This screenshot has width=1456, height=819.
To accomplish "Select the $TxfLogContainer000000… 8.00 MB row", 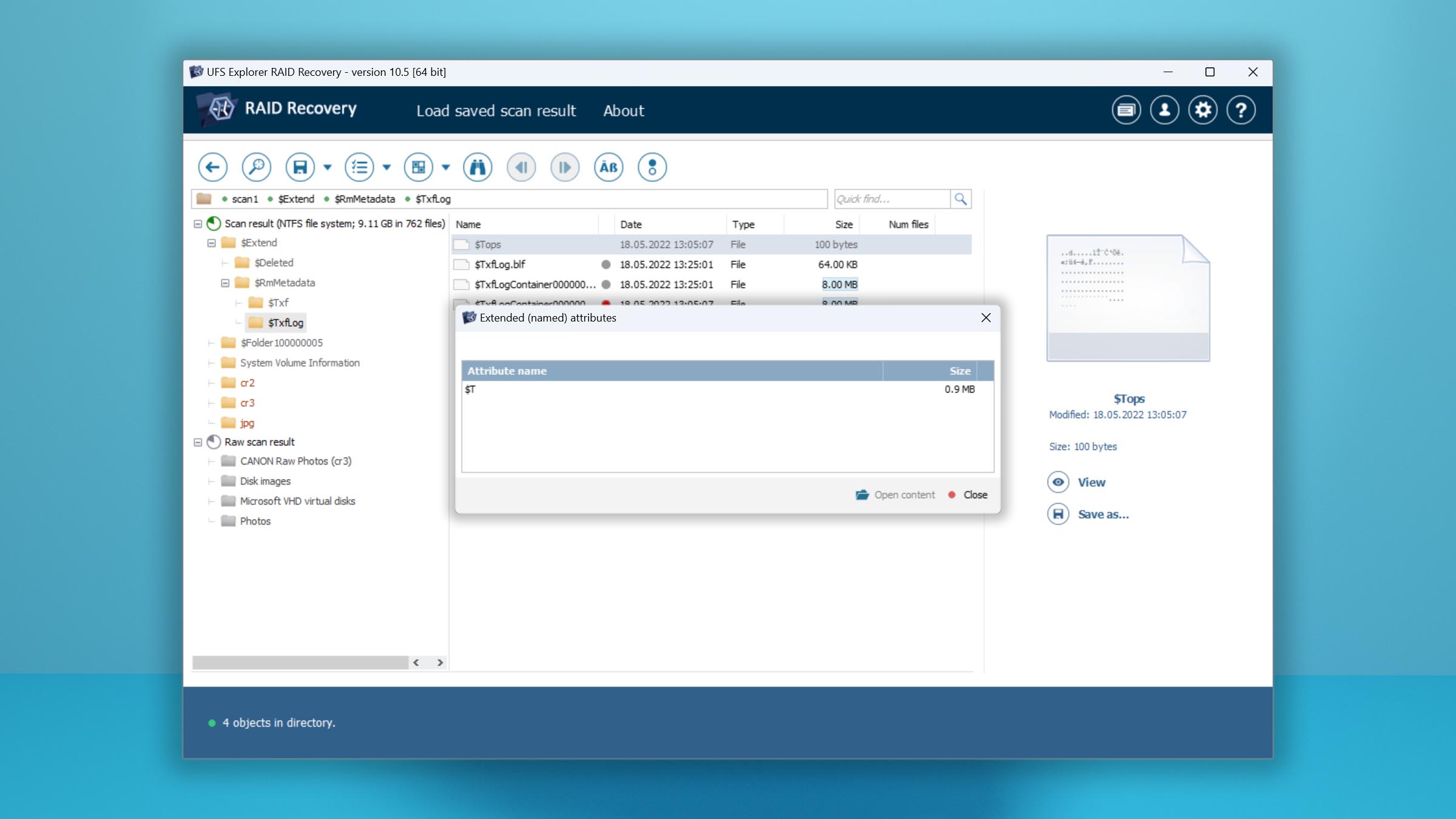I will point(712,285).
